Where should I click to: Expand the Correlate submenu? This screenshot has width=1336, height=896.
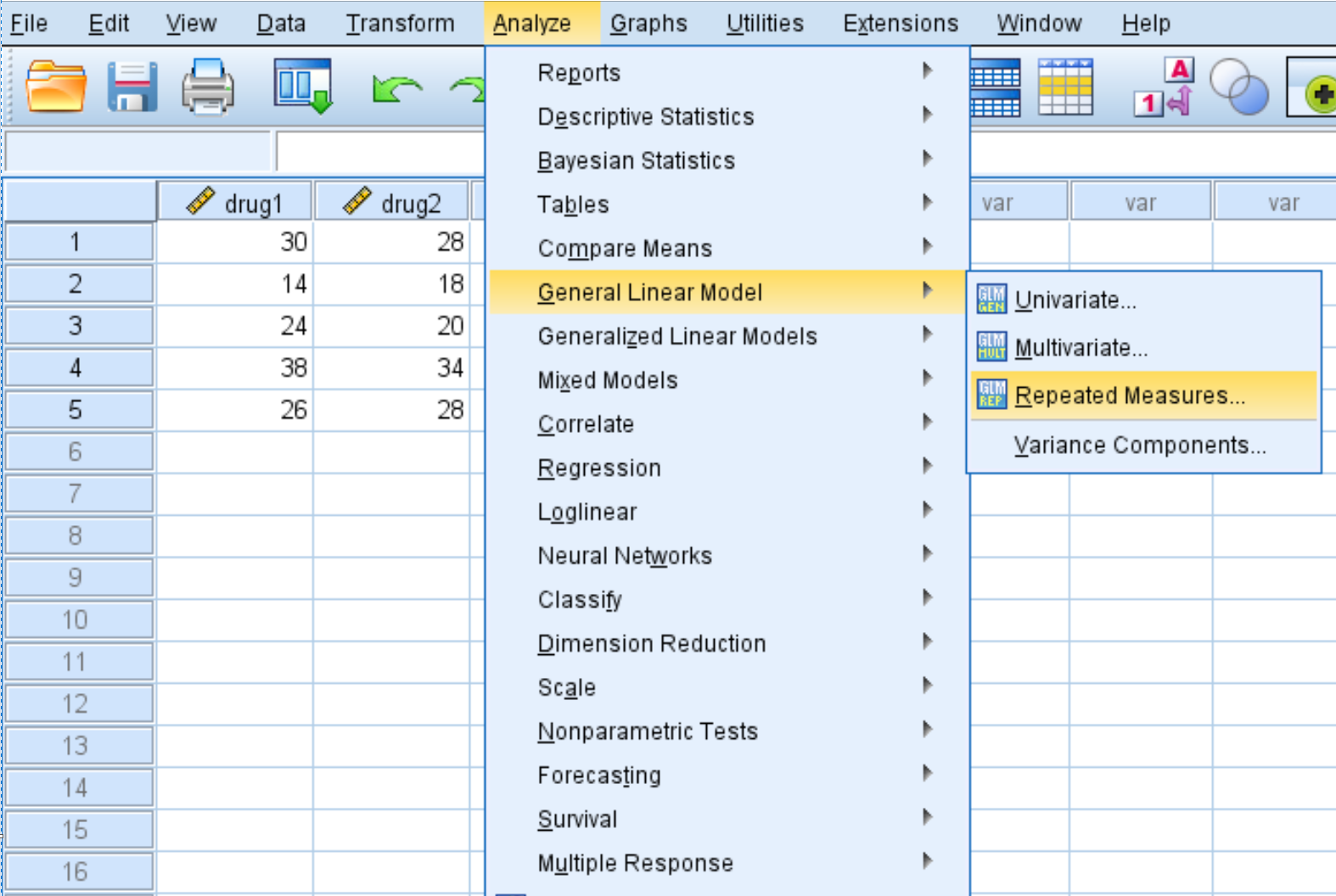coord(728,424)
